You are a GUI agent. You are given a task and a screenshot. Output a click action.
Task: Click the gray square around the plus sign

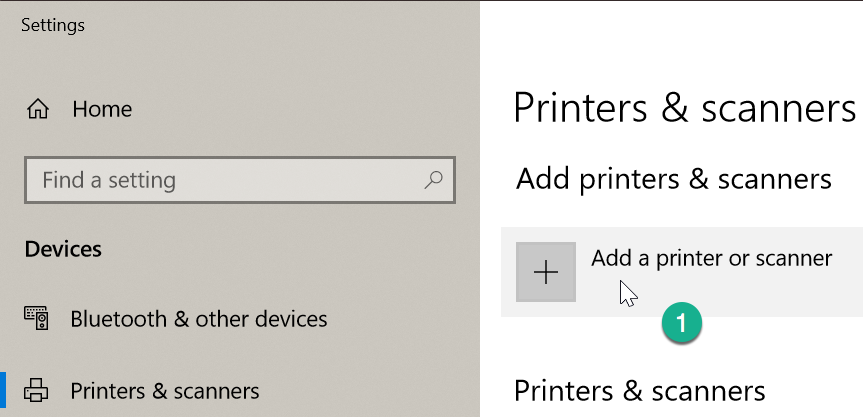point(546,272)
